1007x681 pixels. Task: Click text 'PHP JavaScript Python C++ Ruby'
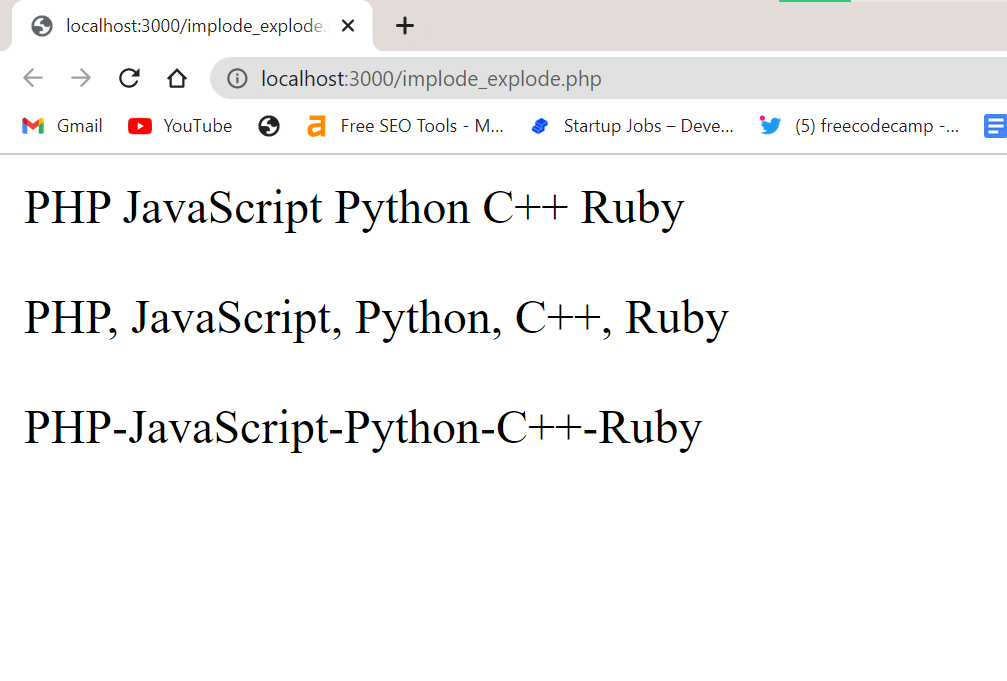coord(354,209)
